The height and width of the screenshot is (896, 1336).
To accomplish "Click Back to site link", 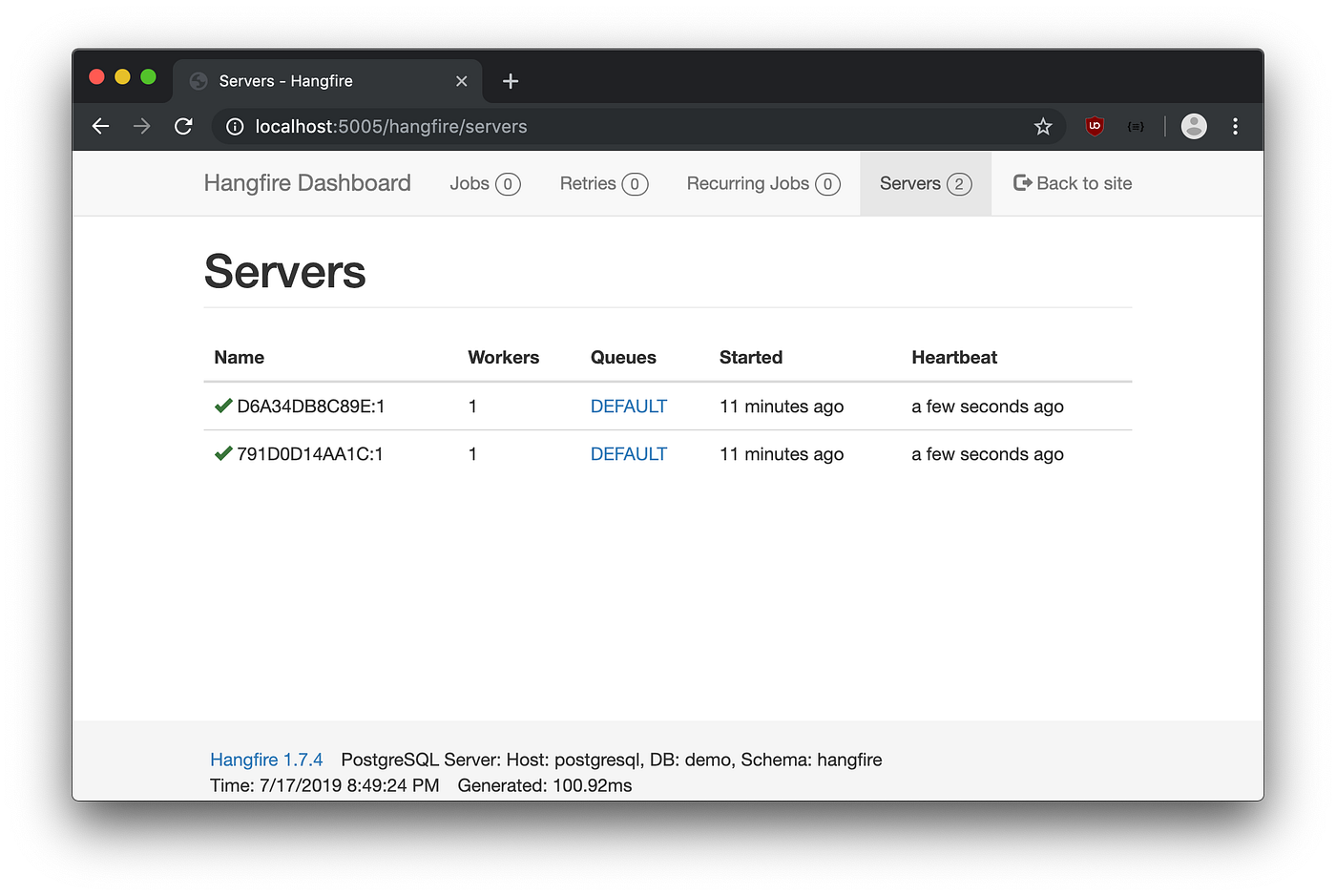I will click(1073, 183).
